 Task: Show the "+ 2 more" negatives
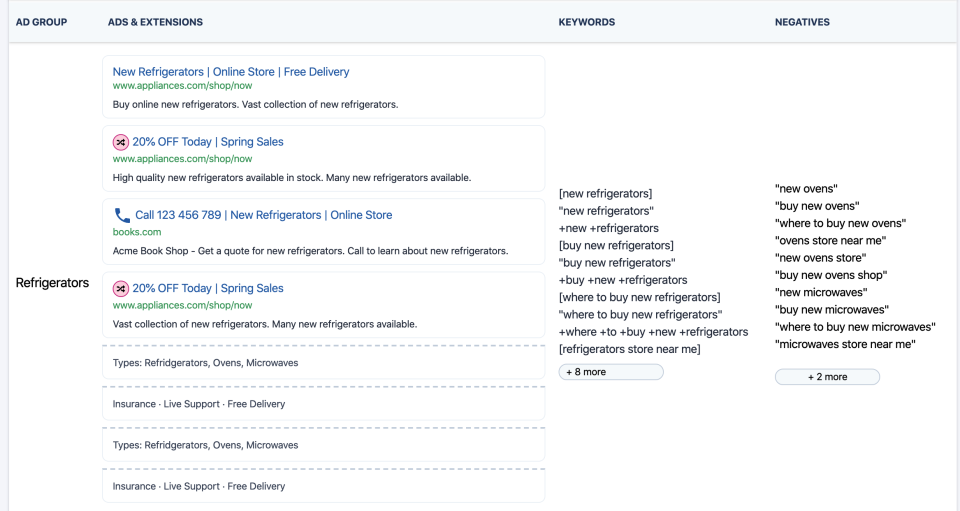tap(827, 377)
